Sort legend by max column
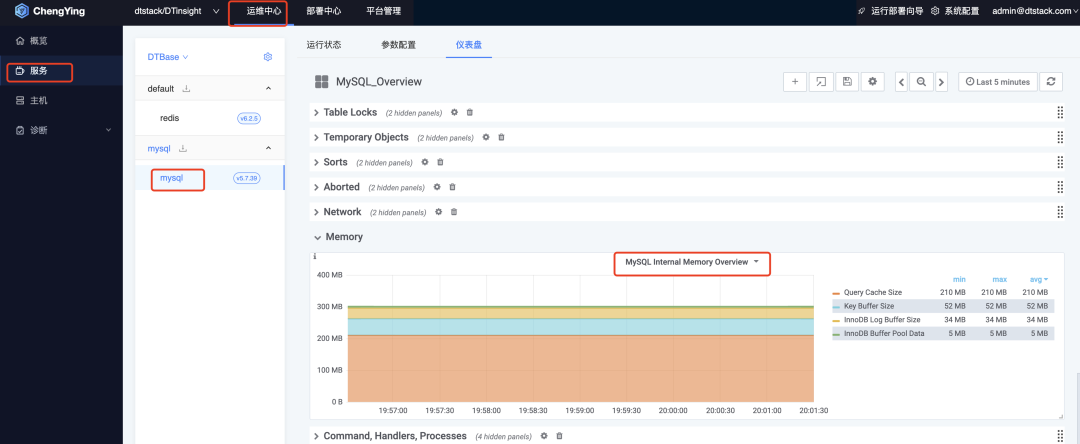Screen dimensions: 1080x444 [x=999, y=279]
